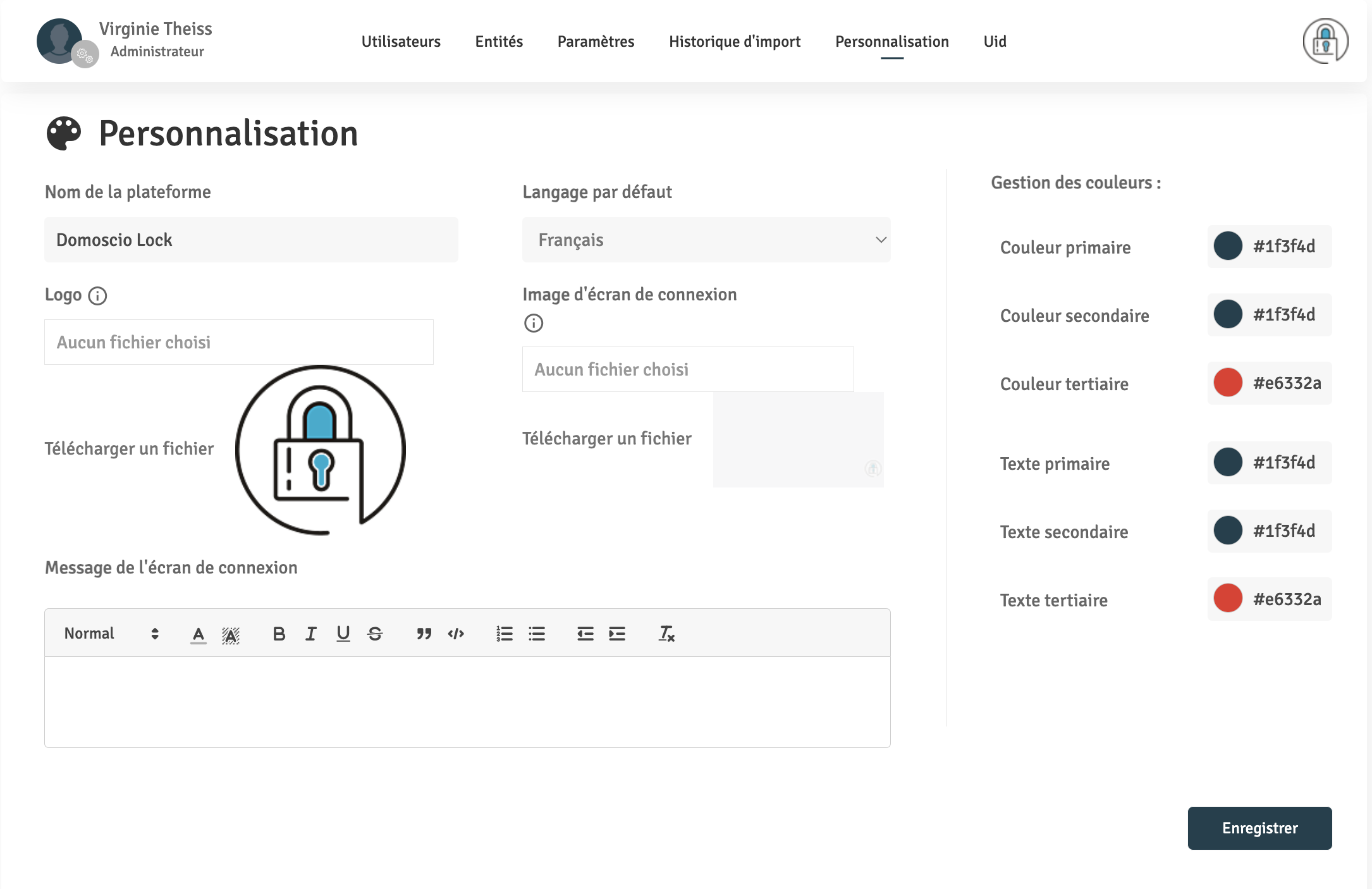This screenshot has height=889, width=1372.
Task: Toggle italic formatting in the editor
Action: pyautogui.click(x=310, y=634)
